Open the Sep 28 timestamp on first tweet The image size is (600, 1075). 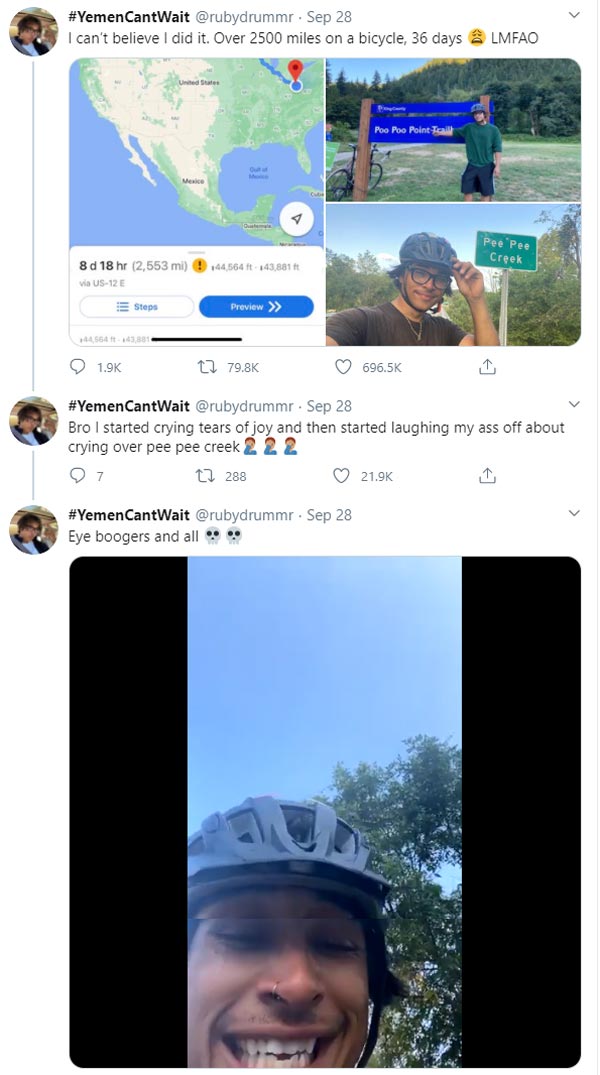point(329,17)
